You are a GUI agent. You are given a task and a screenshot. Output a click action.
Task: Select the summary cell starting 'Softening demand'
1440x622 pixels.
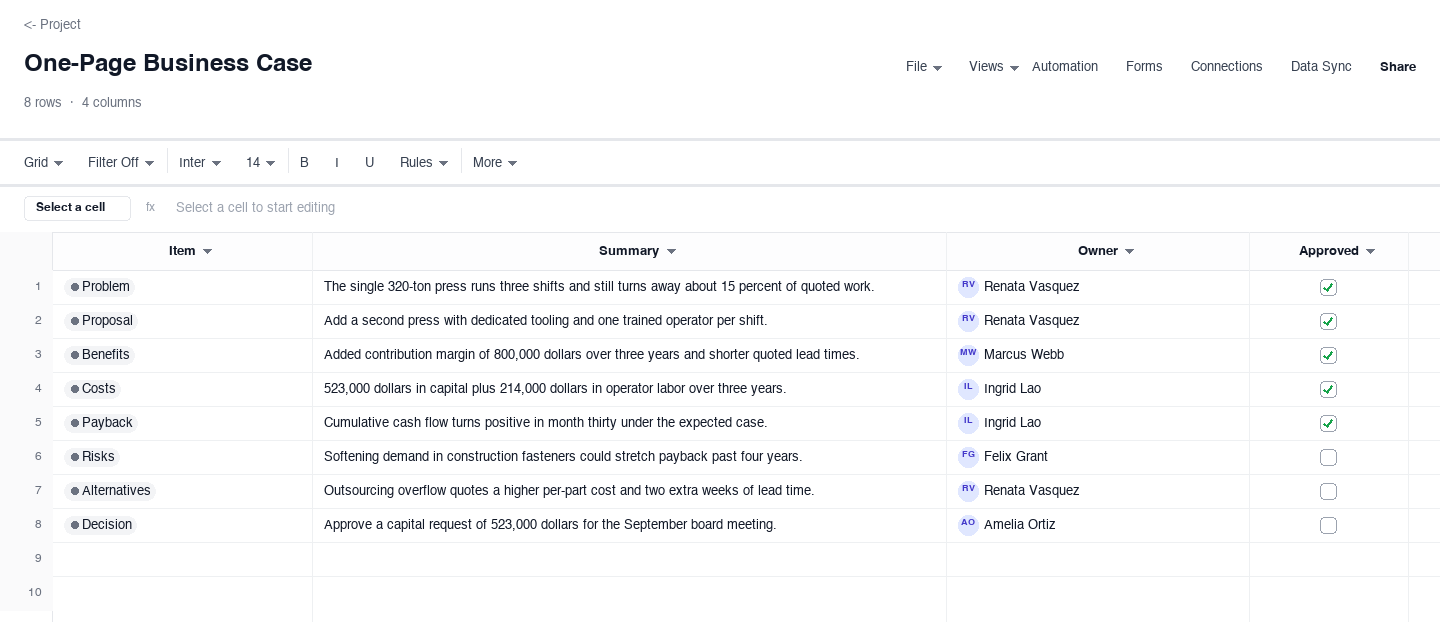(629, 457)
